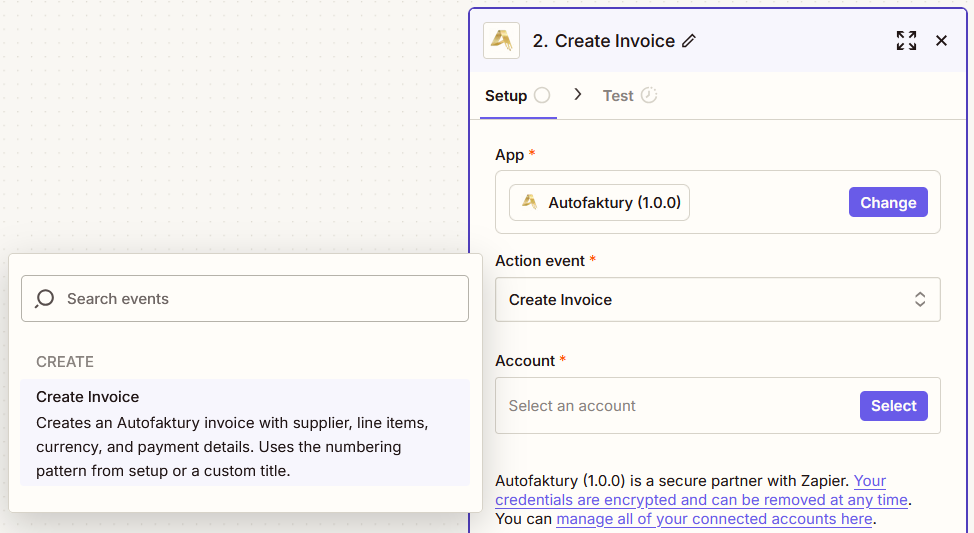This screenshot has width=974, height=533.
Task: Click the pencil icon to rename step
Action: [x=689, y=41]
